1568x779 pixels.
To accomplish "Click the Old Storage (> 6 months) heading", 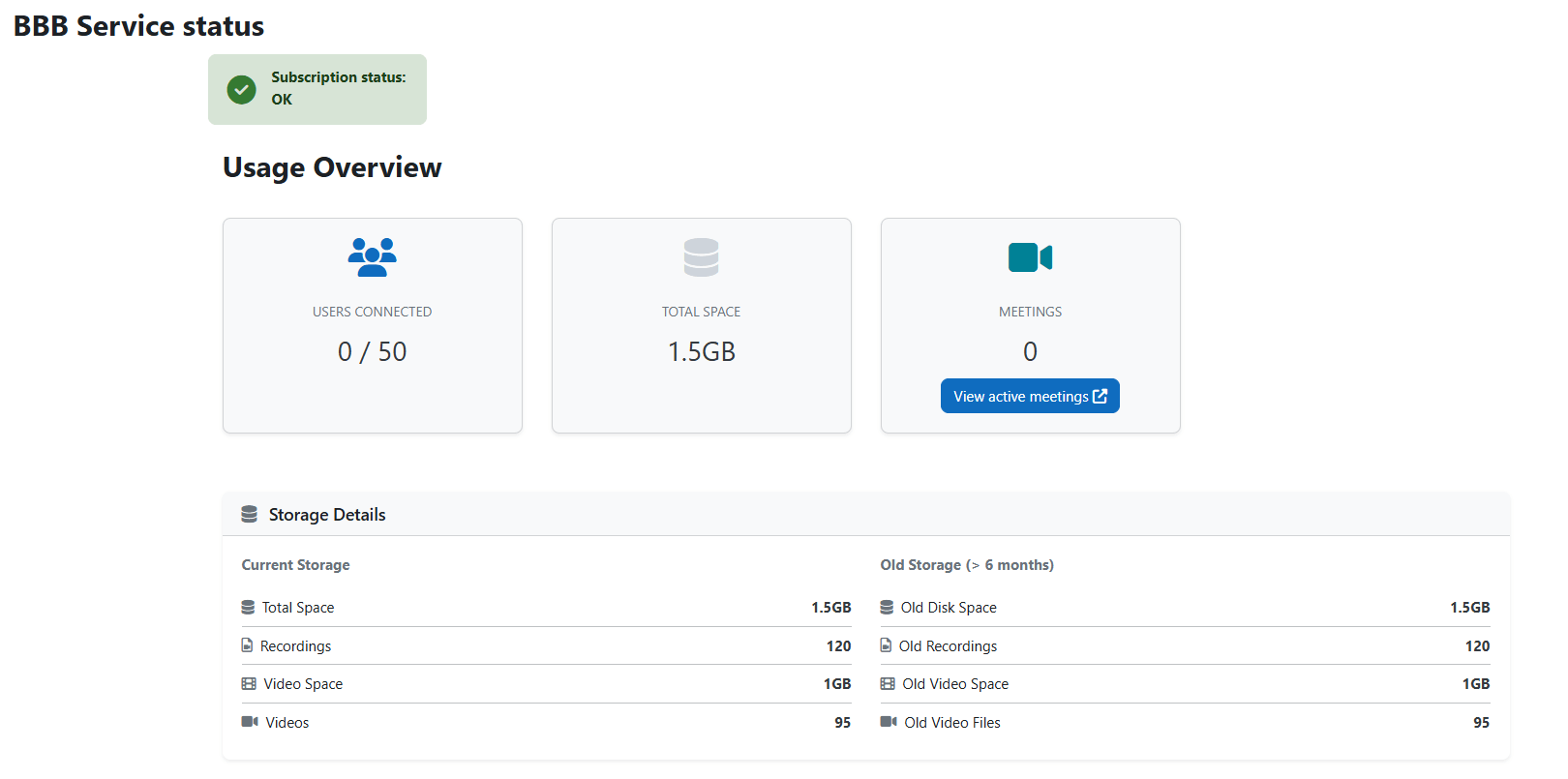I will tap(966, 565).
